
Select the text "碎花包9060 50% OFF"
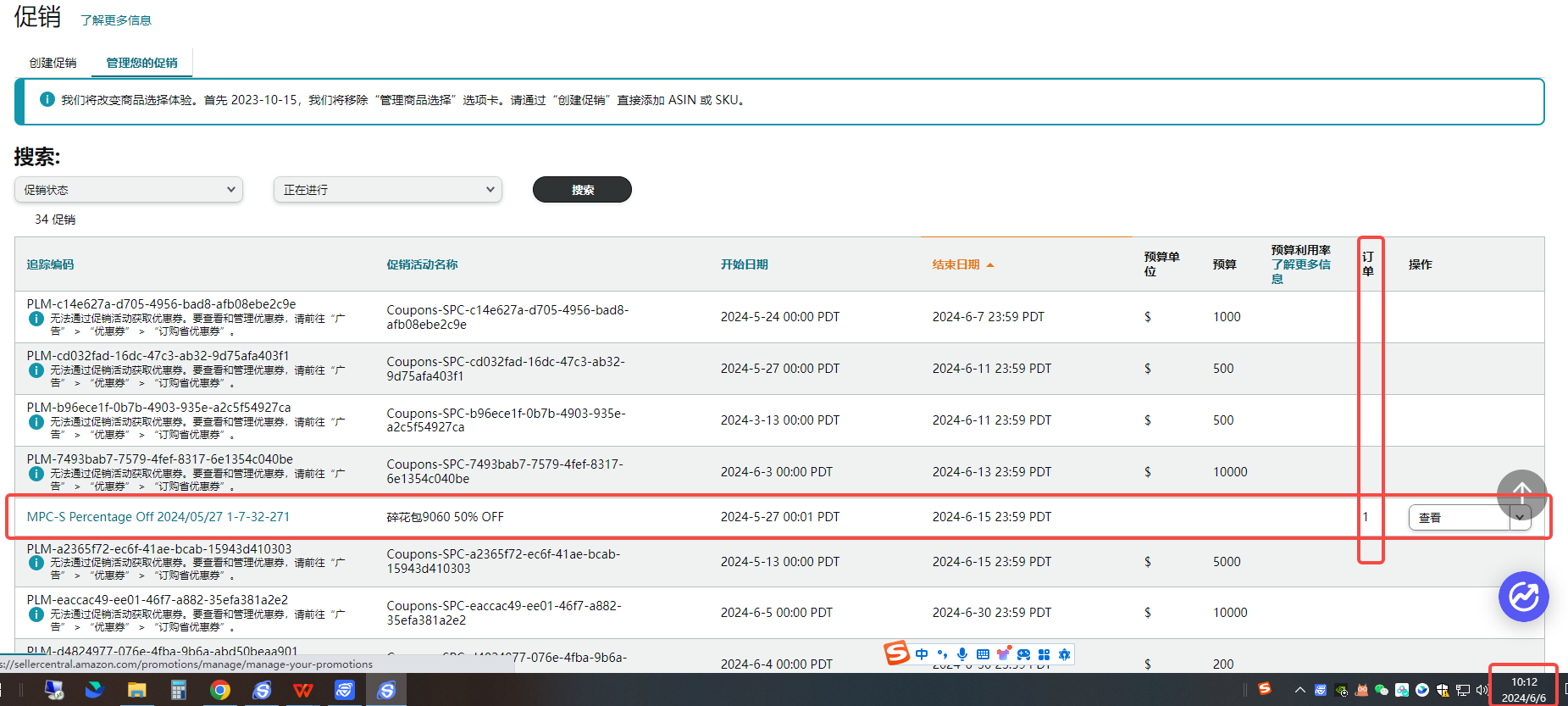click(446, 517)
